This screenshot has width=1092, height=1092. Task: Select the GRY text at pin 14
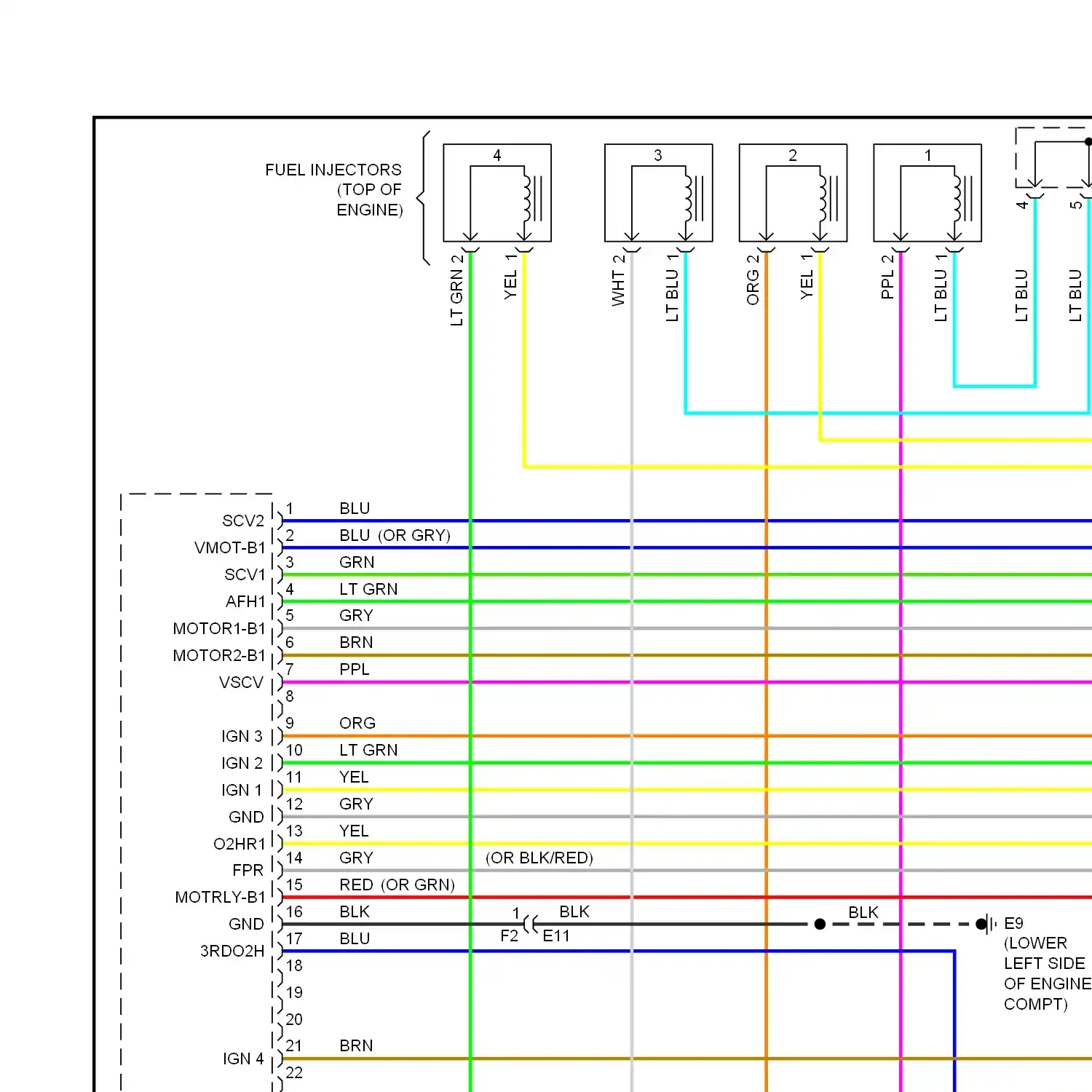356,858
